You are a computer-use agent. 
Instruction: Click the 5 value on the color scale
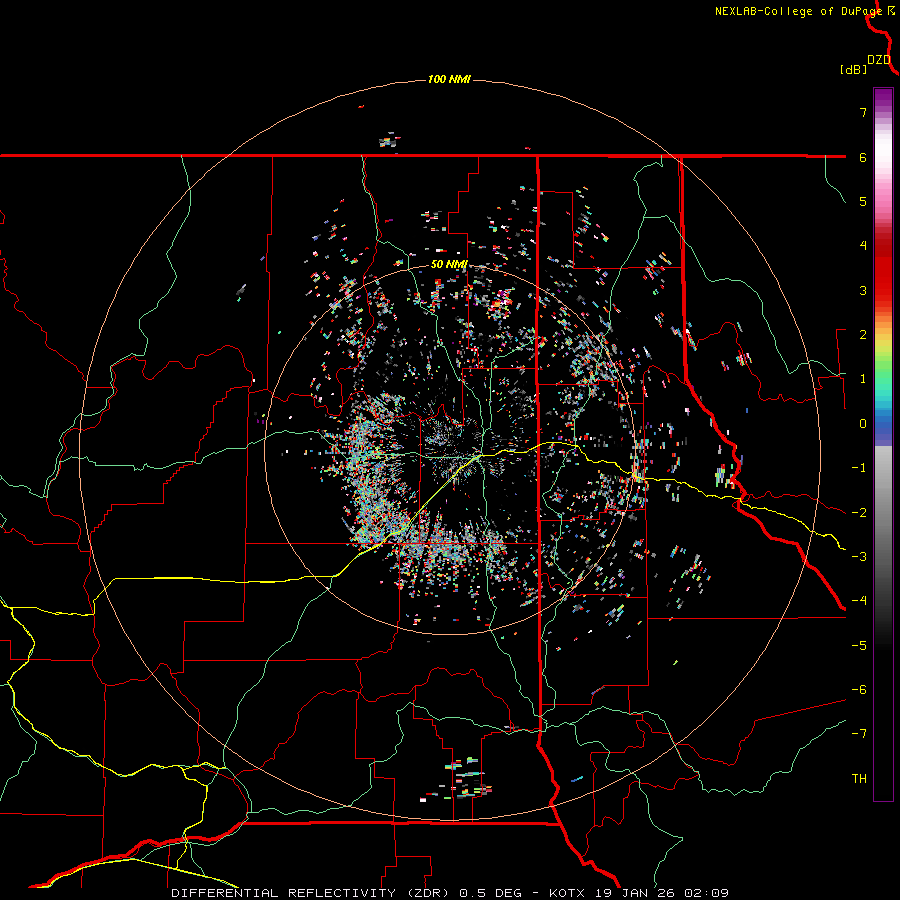click(863, 201)
